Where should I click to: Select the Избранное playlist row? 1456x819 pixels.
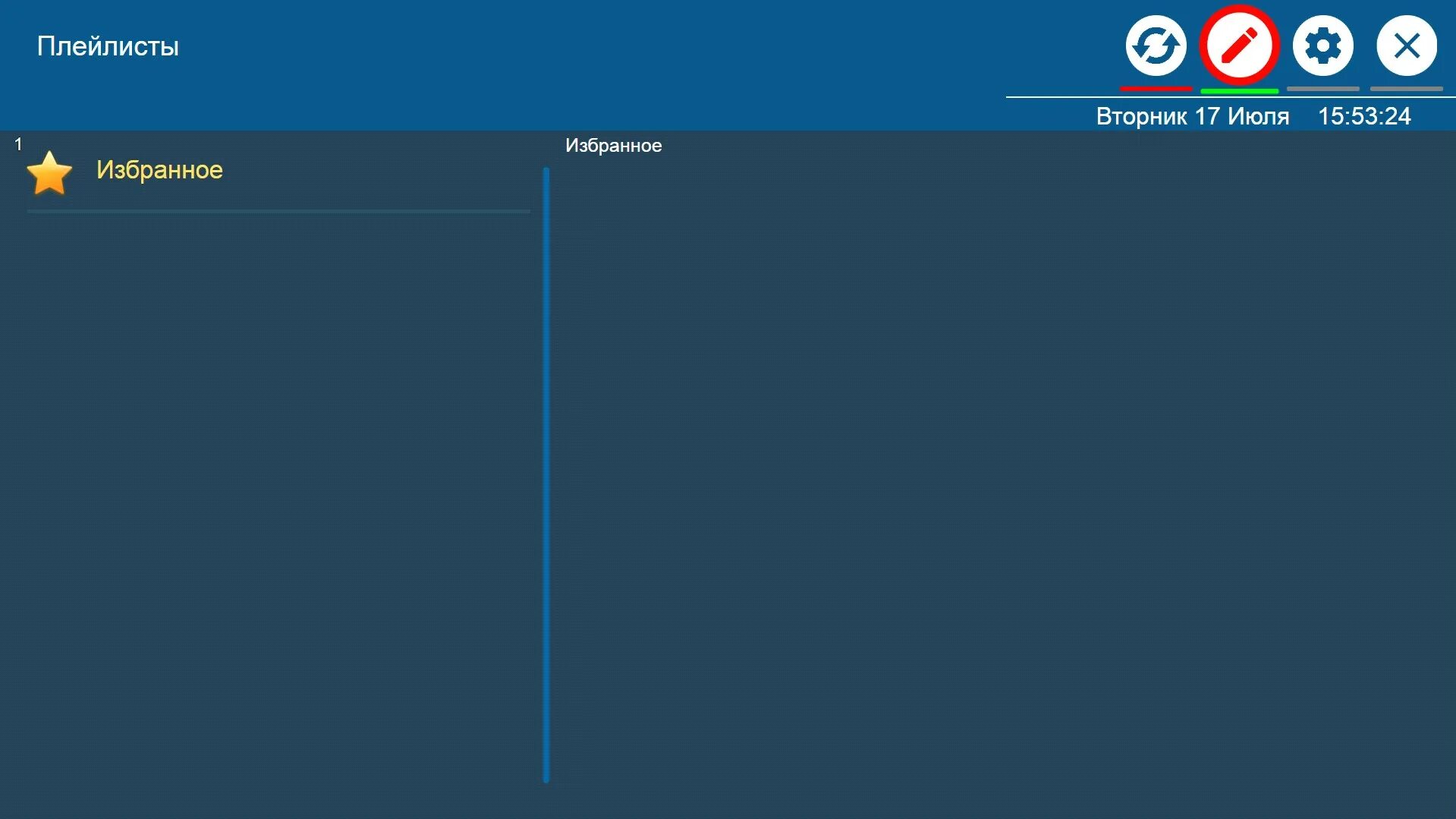coord(278,174)
